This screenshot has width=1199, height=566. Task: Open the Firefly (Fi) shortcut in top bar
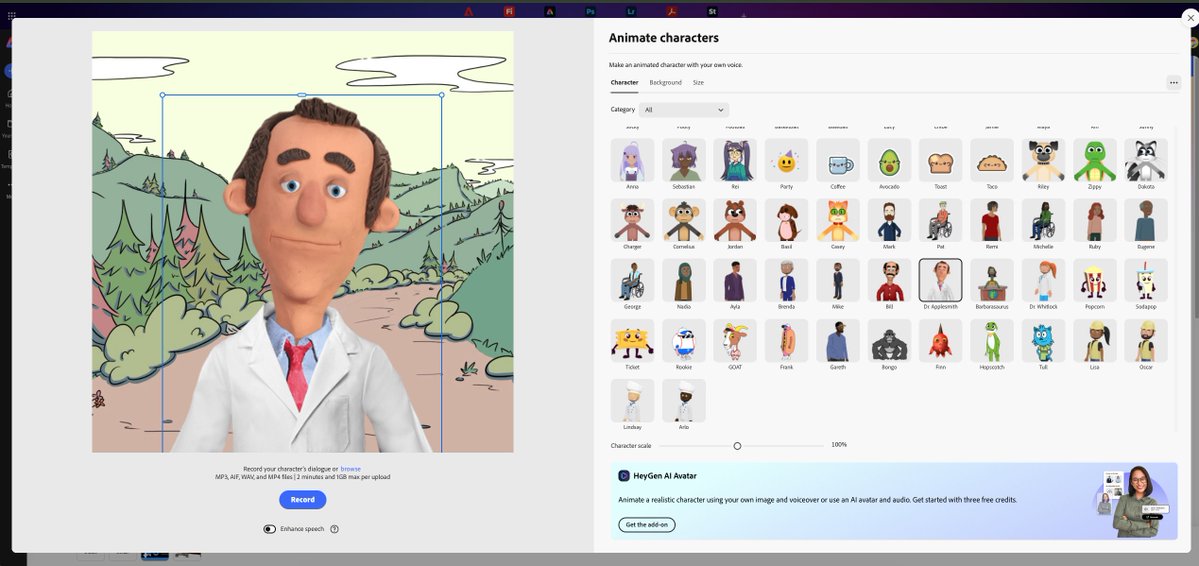[x=509, y=11]
